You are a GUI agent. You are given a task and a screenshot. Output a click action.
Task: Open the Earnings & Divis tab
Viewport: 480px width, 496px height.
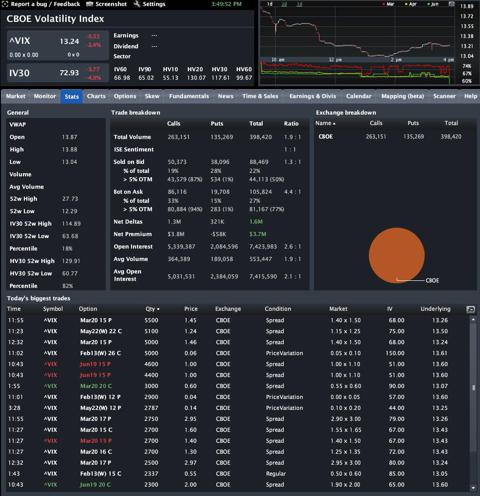coord(312,96)
